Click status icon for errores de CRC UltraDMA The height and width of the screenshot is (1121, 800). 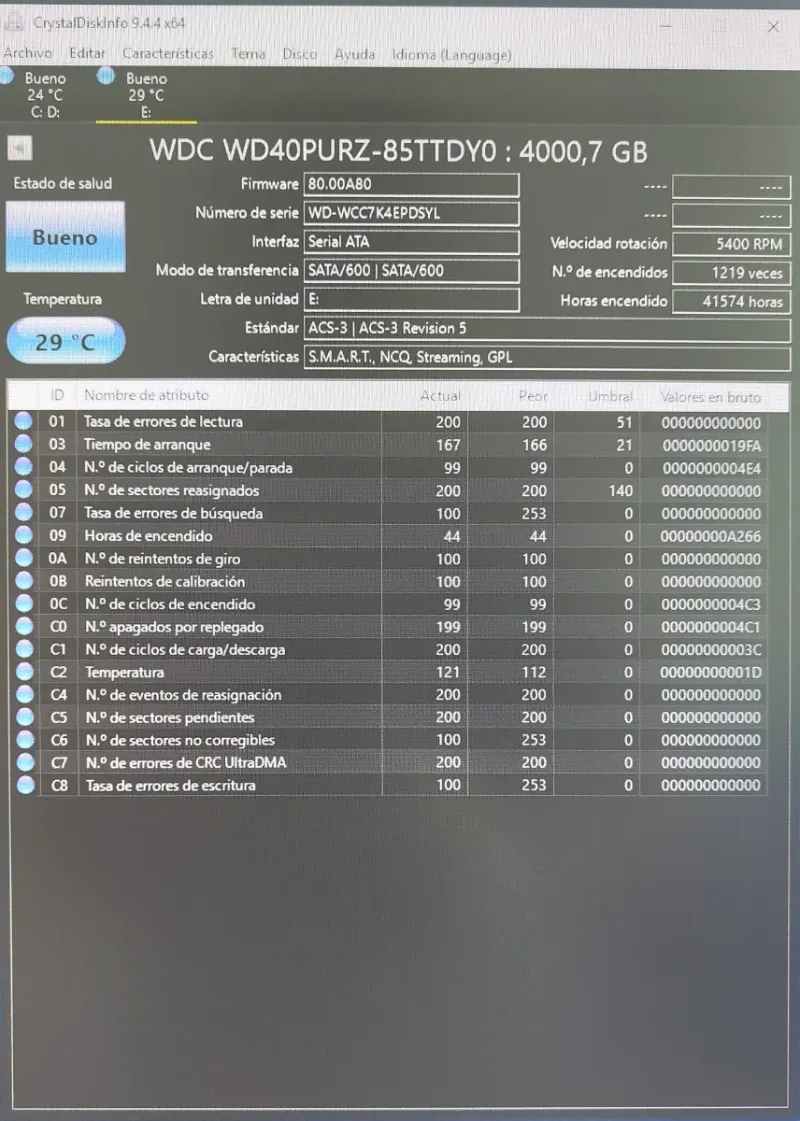(x=25, y=762)
